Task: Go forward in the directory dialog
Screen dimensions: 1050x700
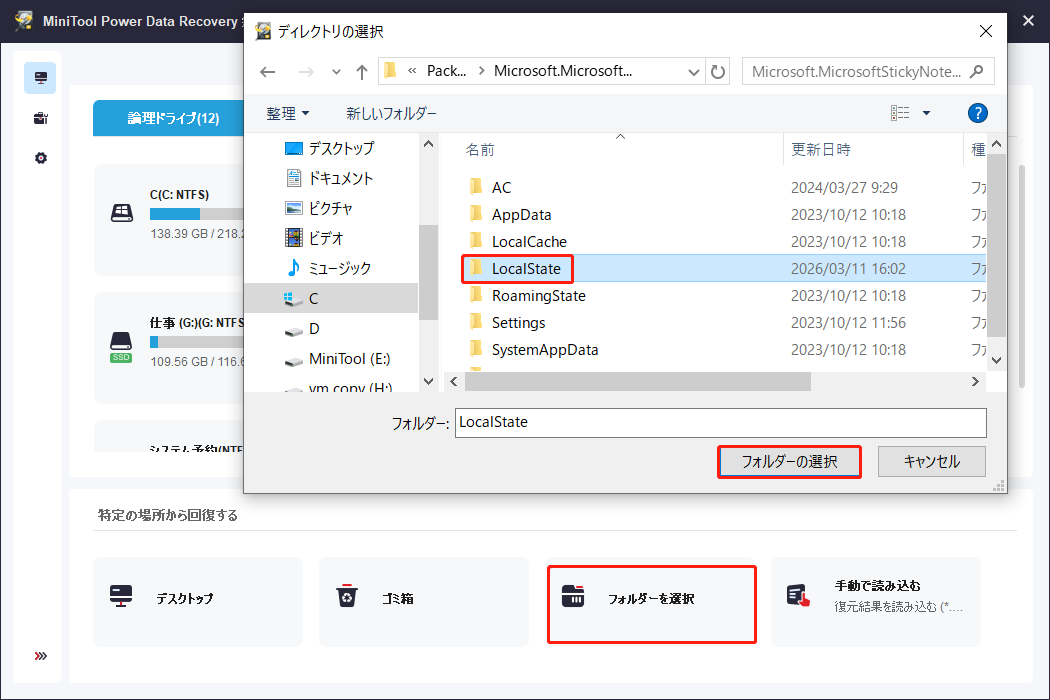Action: [x=306, y=72]
